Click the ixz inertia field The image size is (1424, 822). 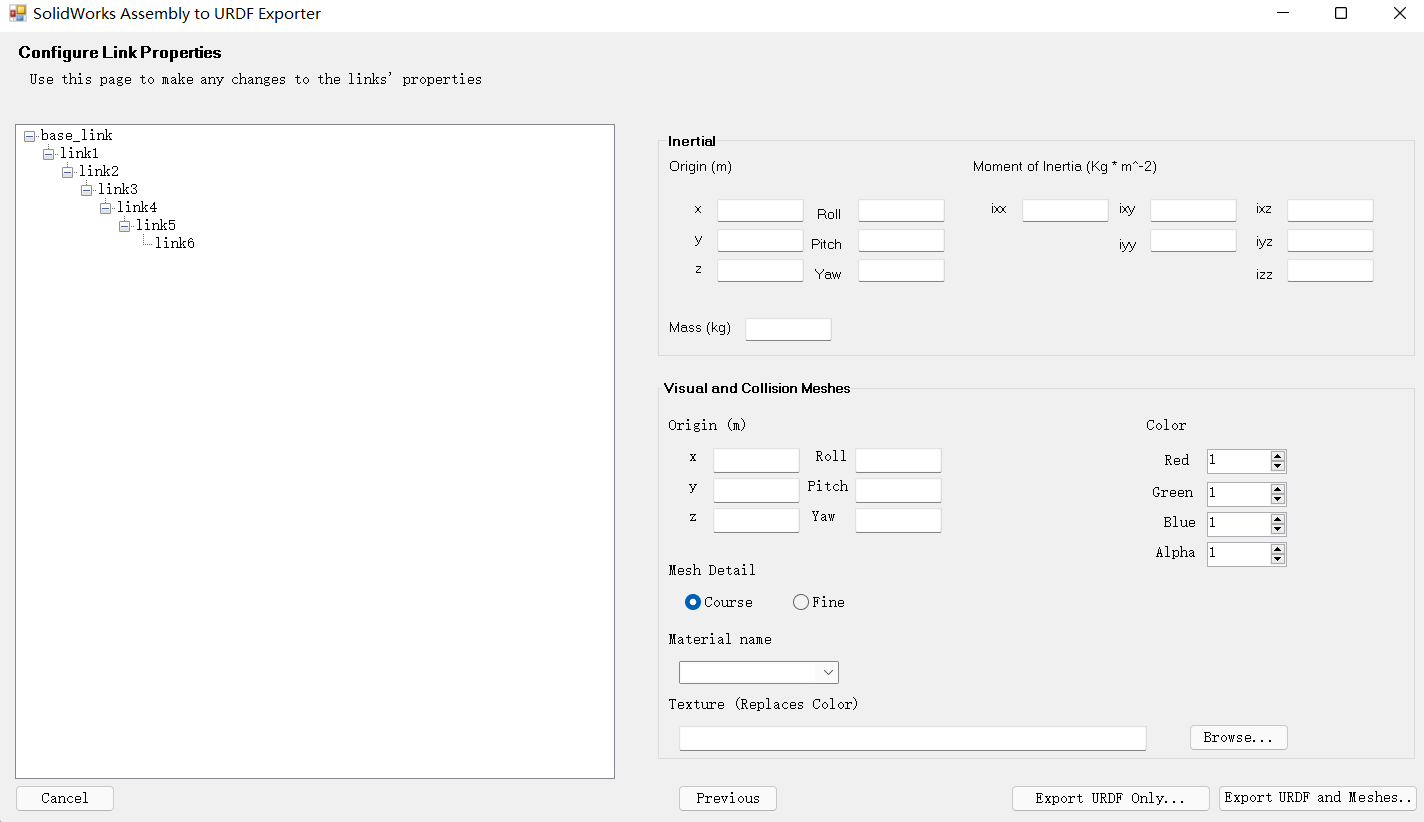click(1330, 210)
